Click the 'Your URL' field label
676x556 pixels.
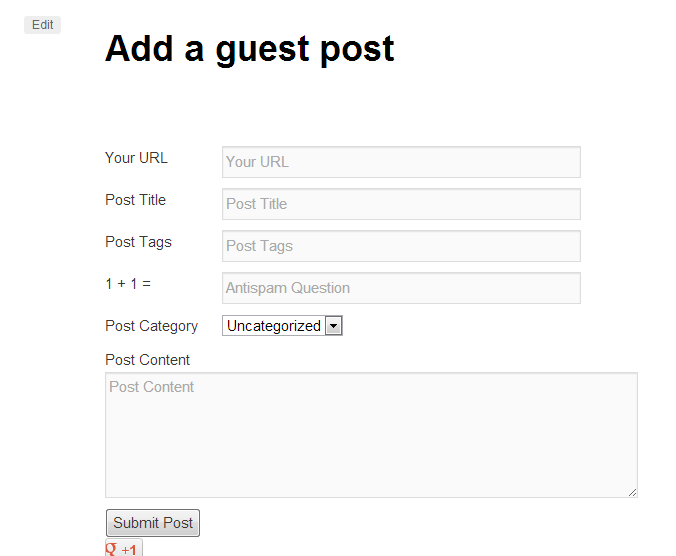point(136,158)
